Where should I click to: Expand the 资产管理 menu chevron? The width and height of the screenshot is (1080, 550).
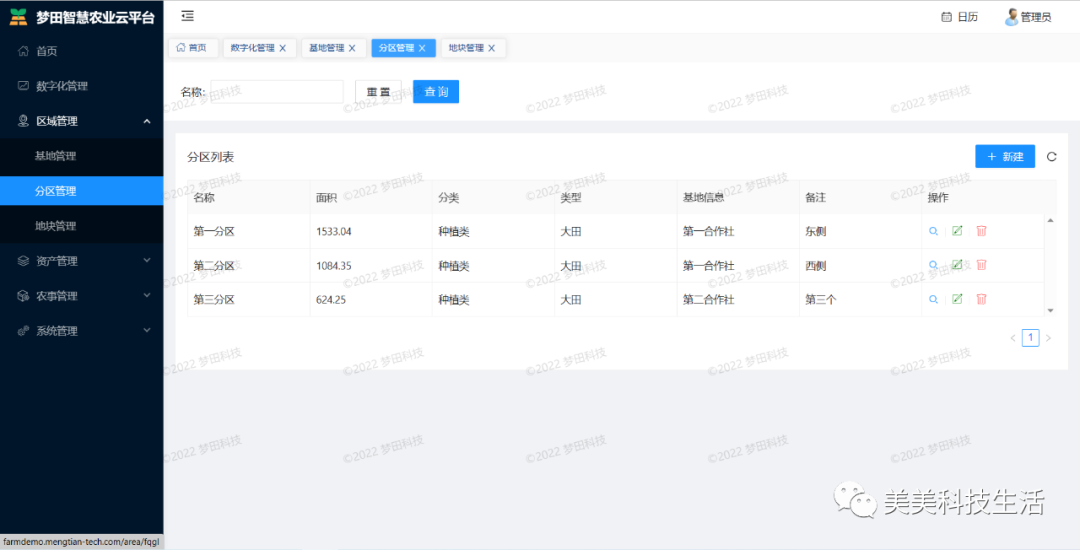[x=147, y=260]
